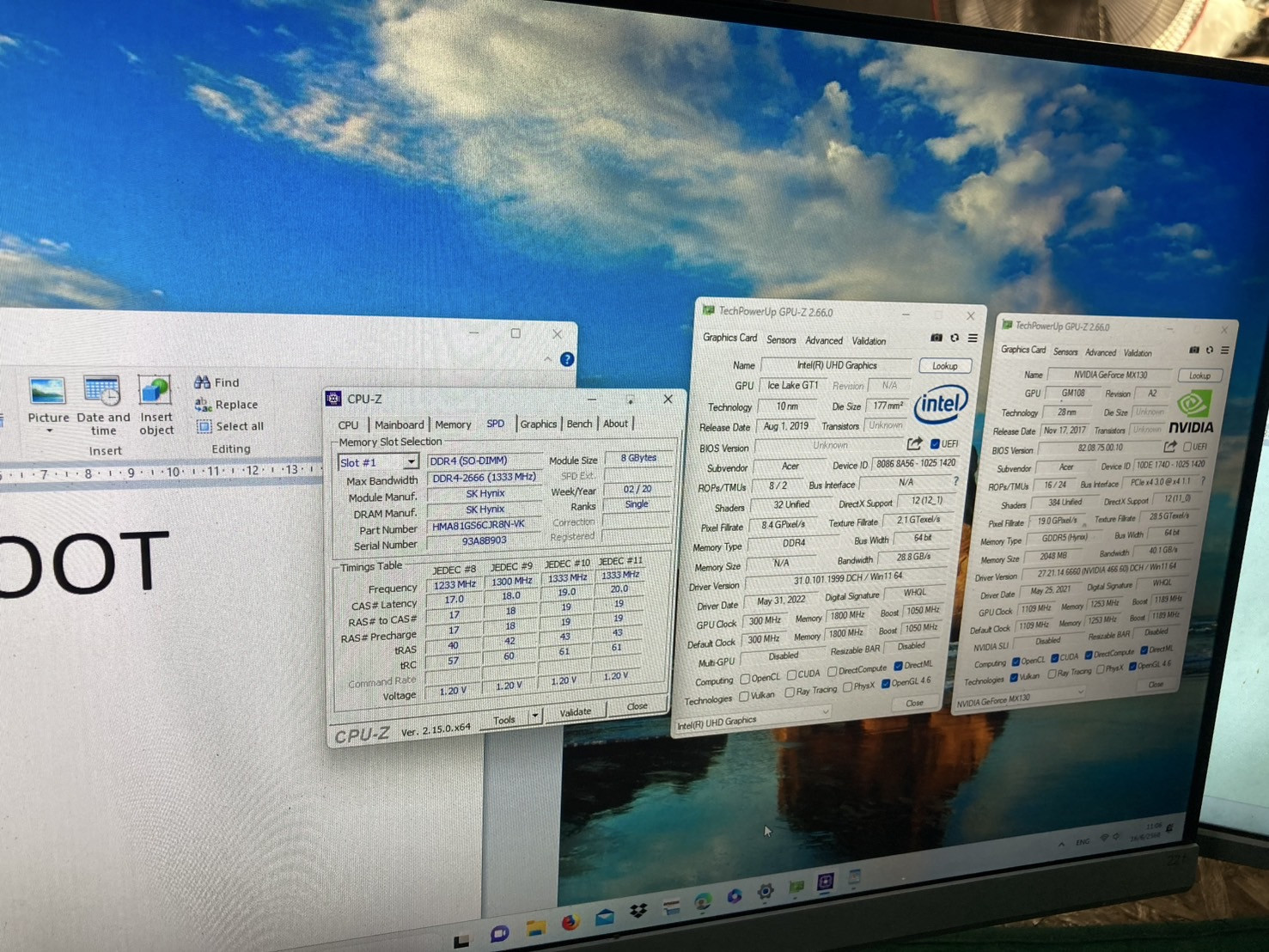This screenshot has width=1269, height=952.
Task: Click the Close button in Intel GPU-Z
Action: (914, 703)
